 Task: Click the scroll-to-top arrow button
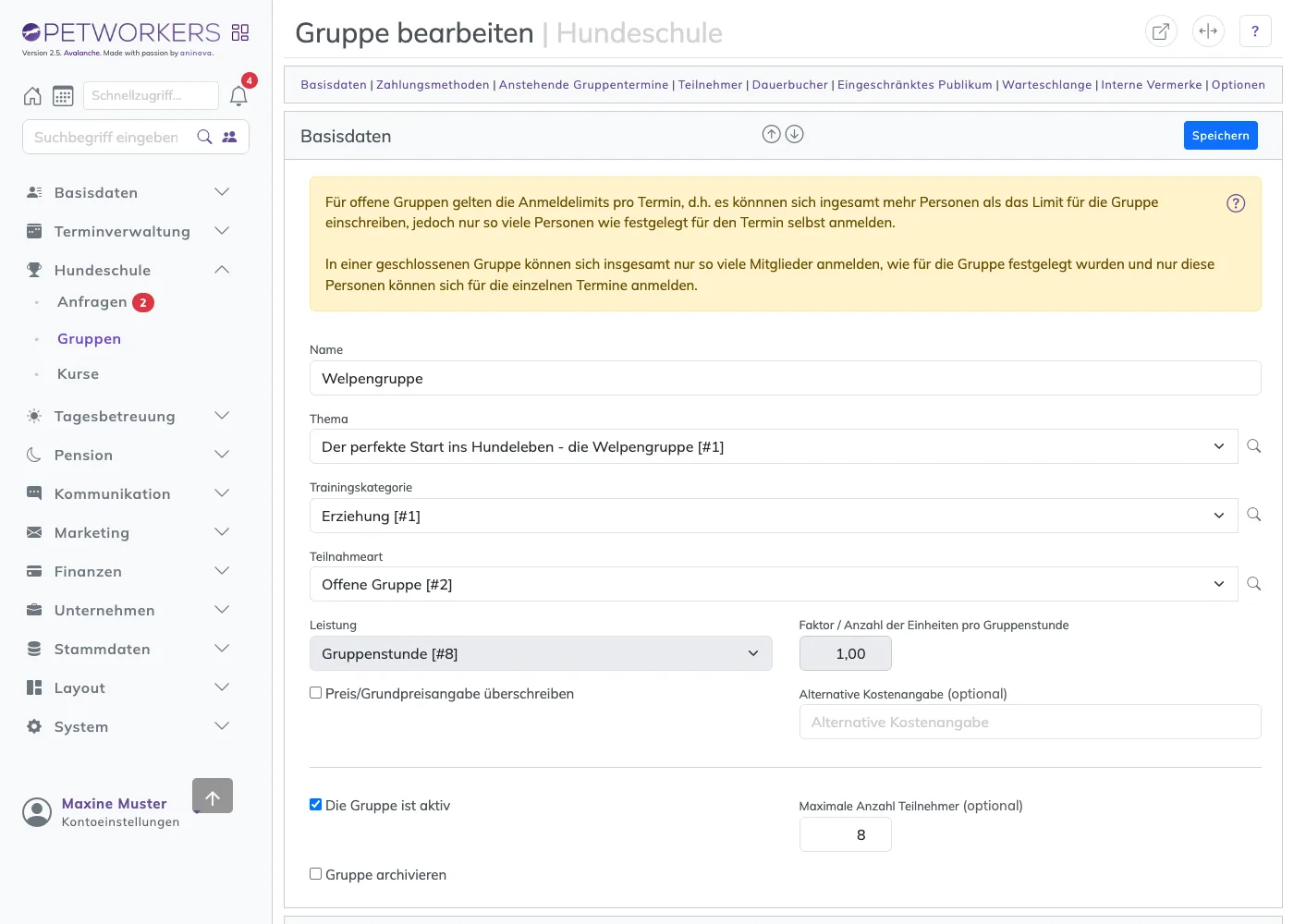tap(213, 796)
